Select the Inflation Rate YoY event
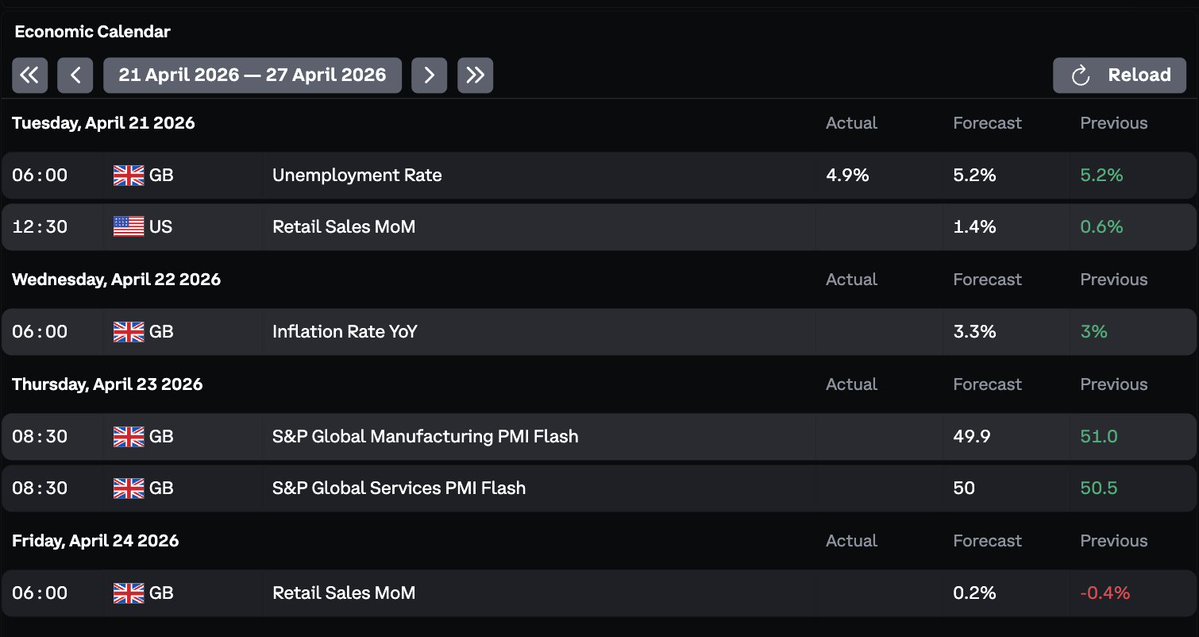This screenshot has height=637, width=1199. pos(344,332)
